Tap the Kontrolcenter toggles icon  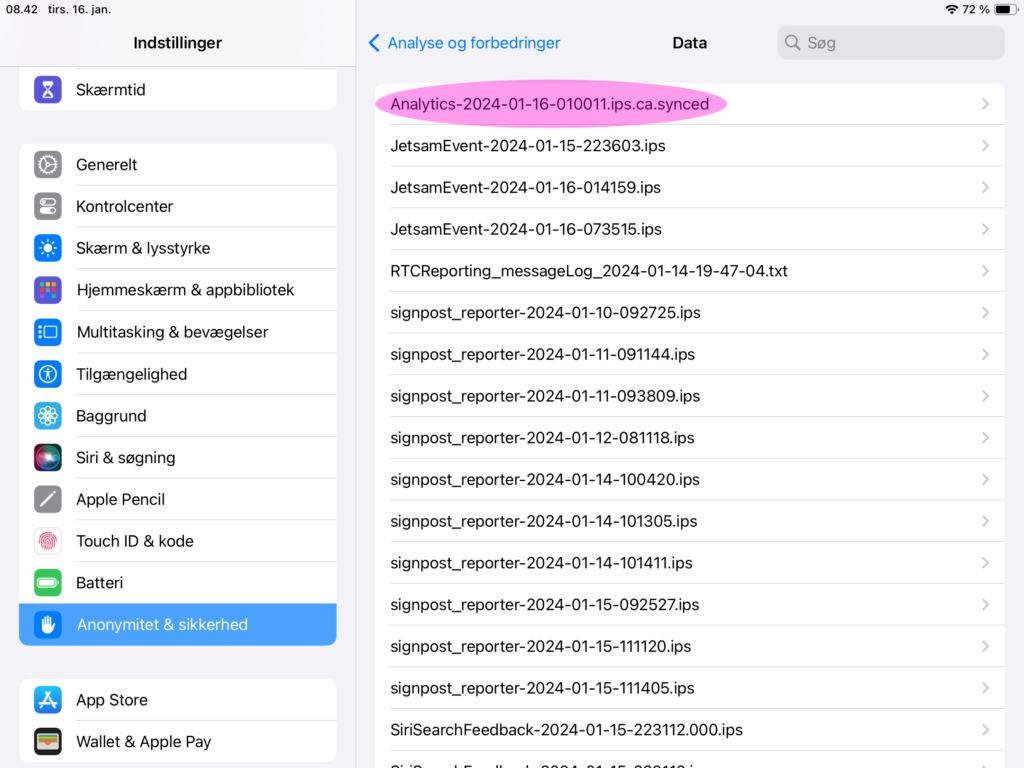coord(48,206)
